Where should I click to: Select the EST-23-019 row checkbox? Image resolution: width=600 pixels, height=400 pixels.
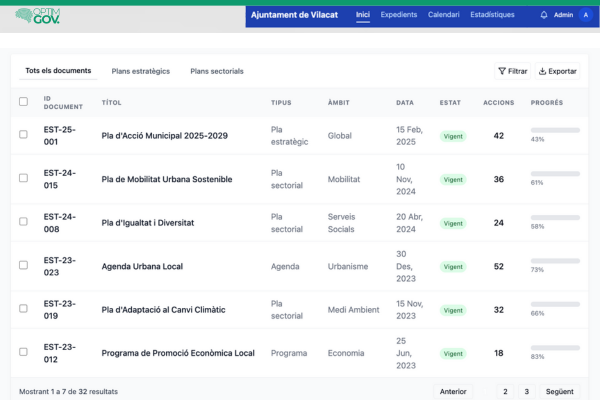(23, 310)
